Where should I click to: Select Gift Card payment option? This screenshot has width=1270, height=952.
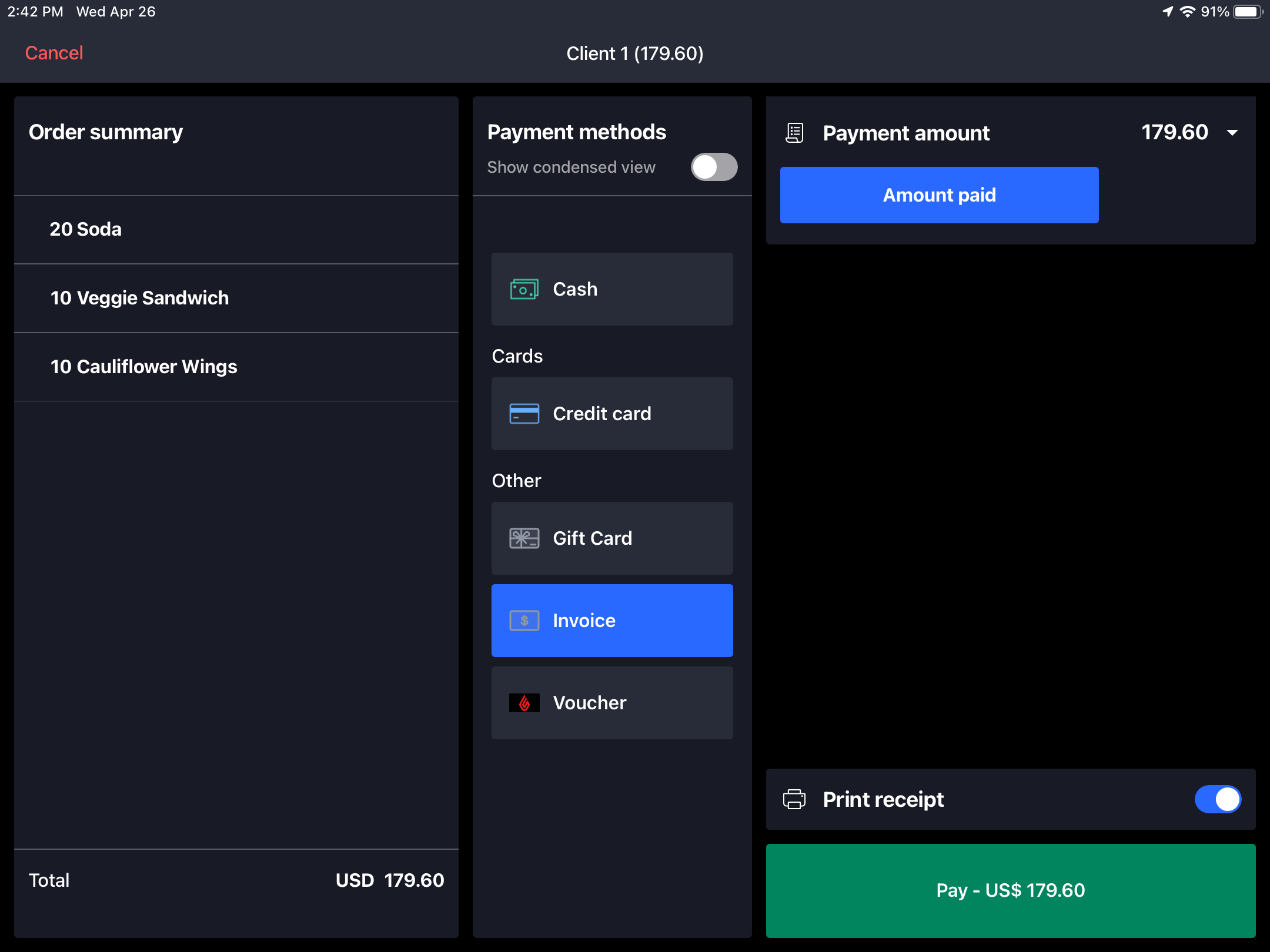coord(612,538)
